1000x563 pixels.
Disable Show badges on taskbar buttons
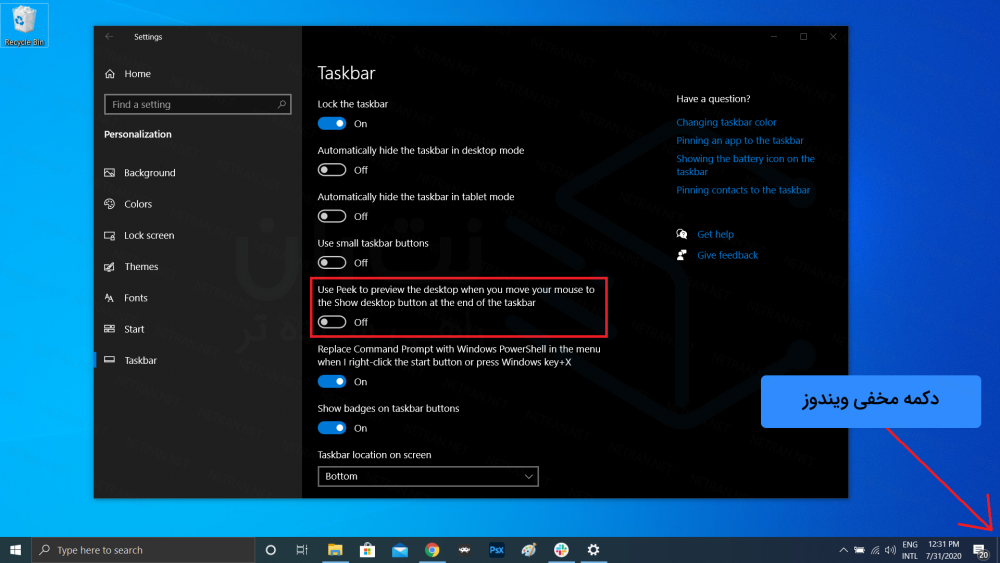tap(332, 428)
